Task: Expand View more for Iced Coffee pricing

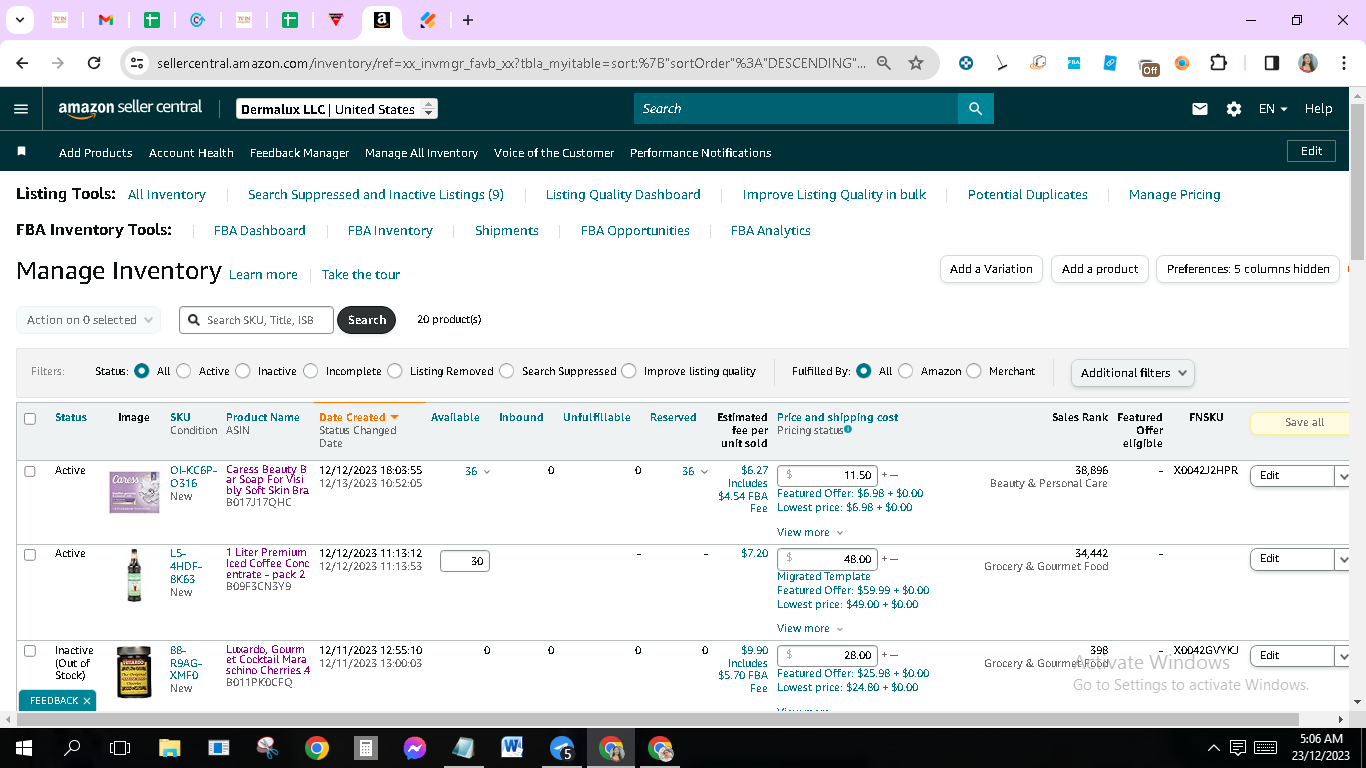Action: click(810, 628)
